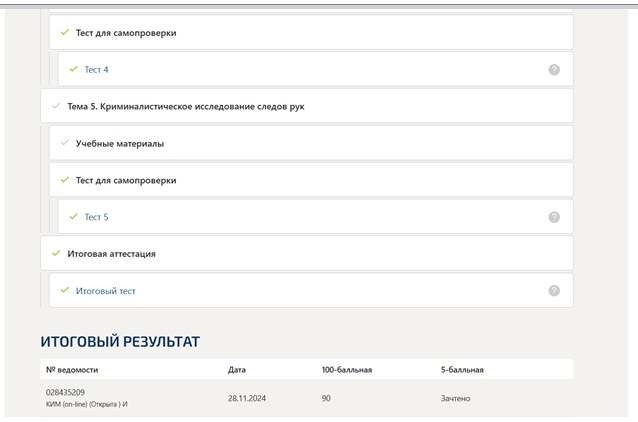Viewport: 638px width, 422px height.
Task: Click the ИТОГОВЫЙ РЕЗУЛЬТАТ heading
Action: [x=120, y=341]
